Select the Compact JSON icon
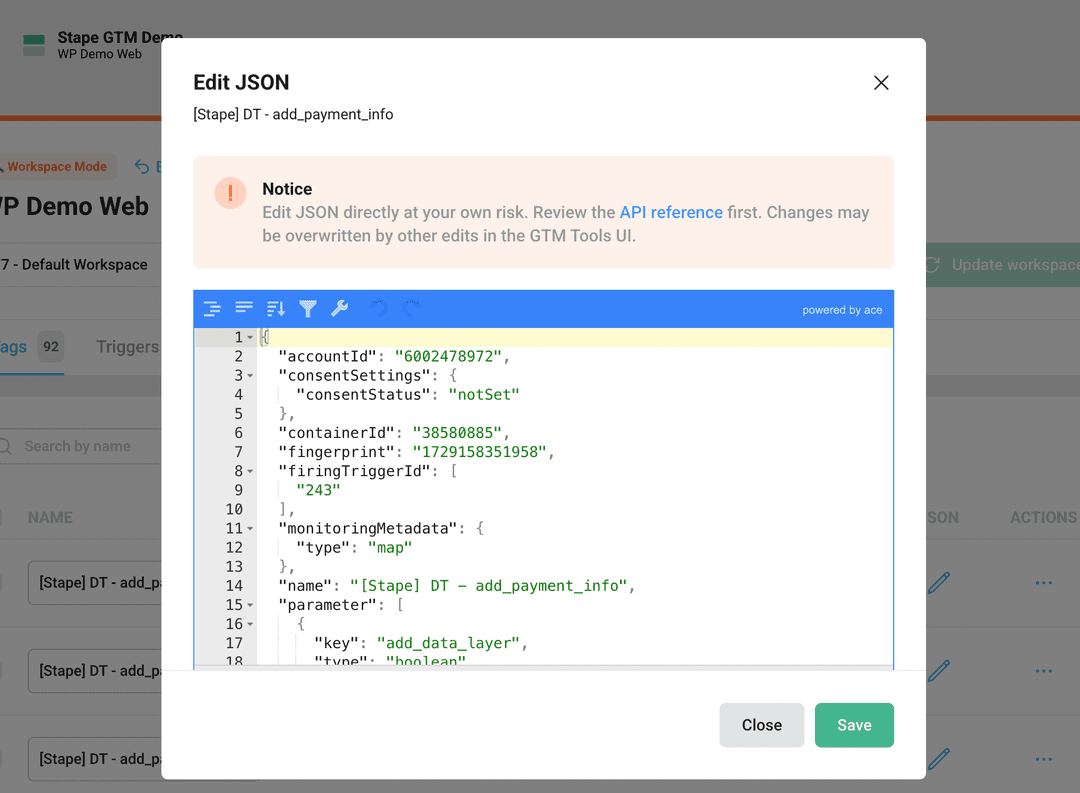 (244, 309)
